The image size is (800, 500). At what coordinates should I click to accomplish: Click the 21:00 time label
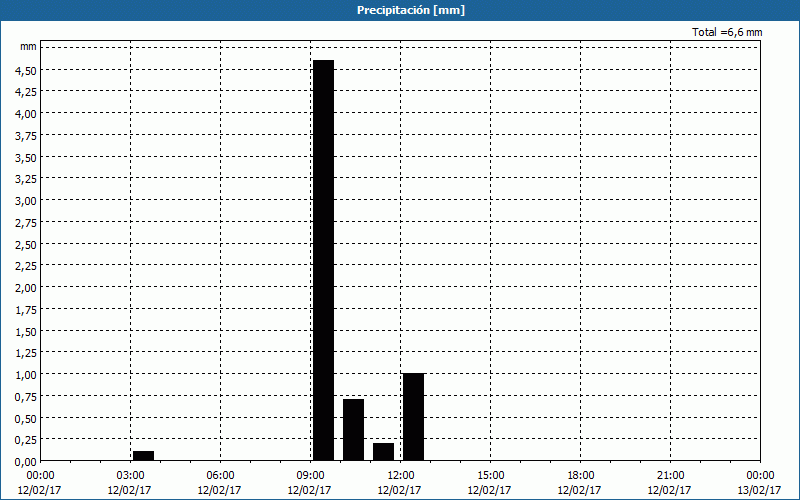[670, 476]
